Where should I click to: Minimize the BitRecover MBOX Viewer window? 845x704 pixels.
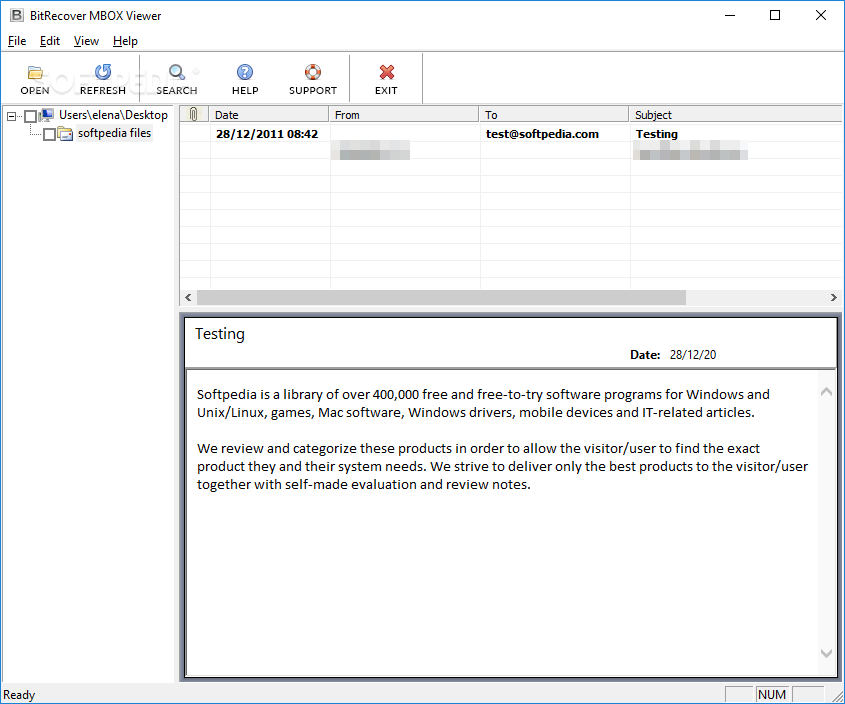point(730,15)
